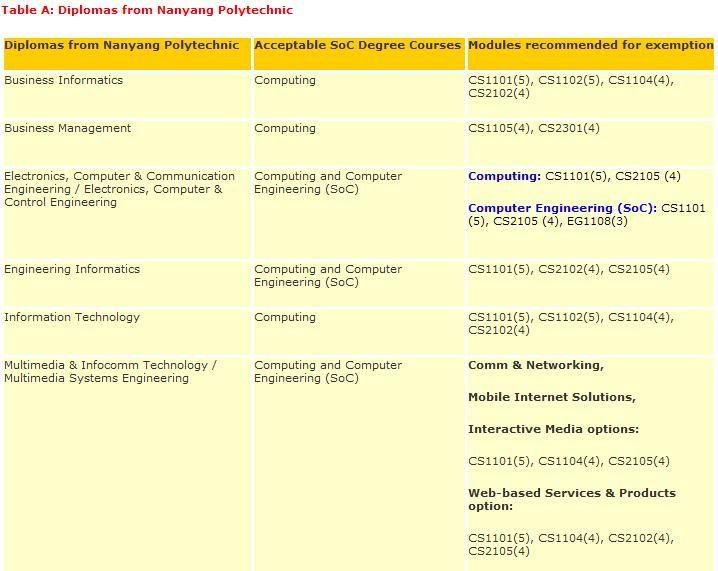Click 'Computing and Computer Engineering (SoC)' in Multimedia row
The height and width of the screenshot is (571, 718).
(x=328, y=372)
